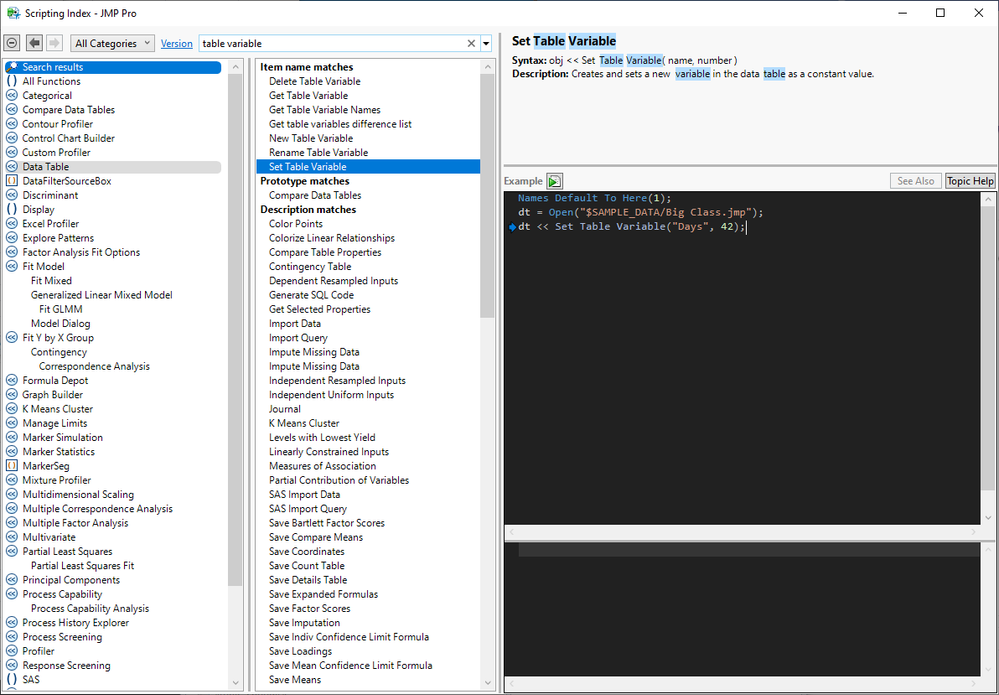Click the Graph Builder category icon

tap(12, 395)
